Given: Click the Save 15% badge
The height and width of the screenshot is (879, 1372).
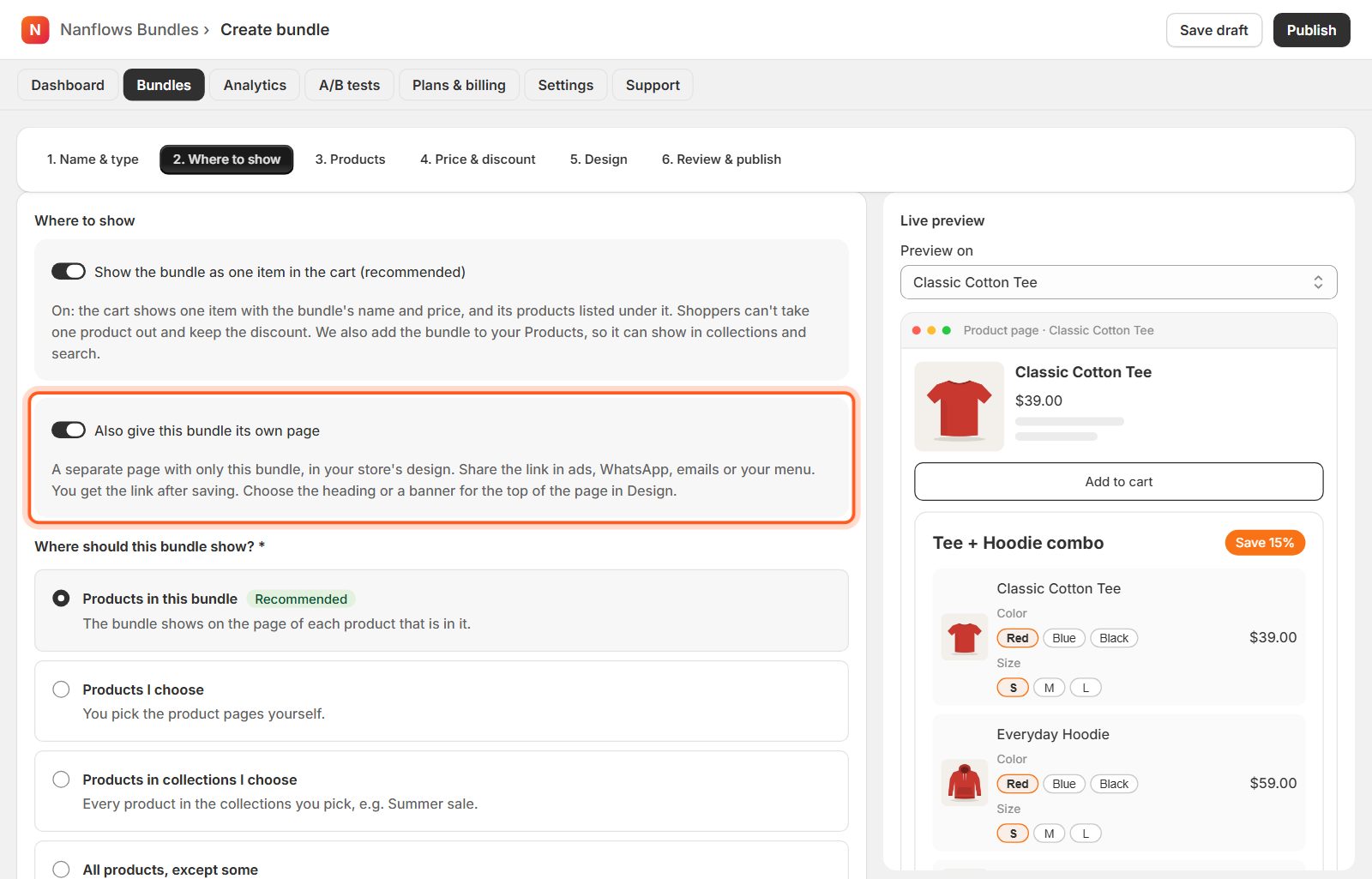Looking at the screenshot, I should coord(1265,543).
